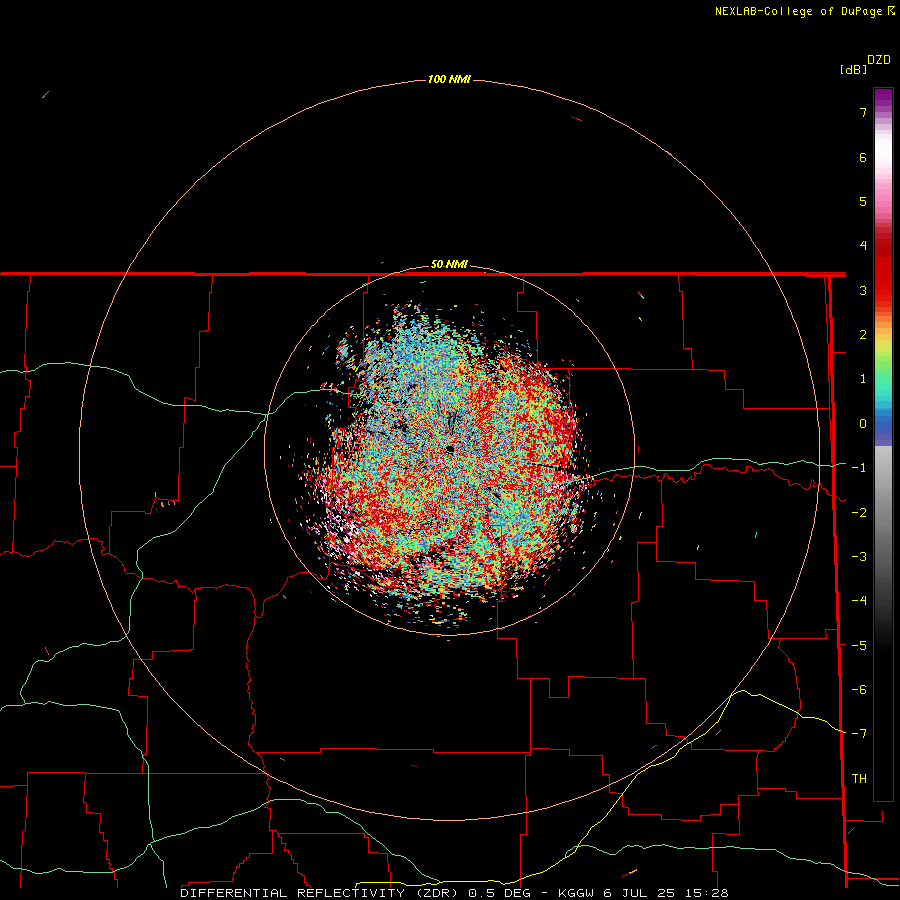
Task: Click the -6 dB value on color scale
Action: coord(859,690)
